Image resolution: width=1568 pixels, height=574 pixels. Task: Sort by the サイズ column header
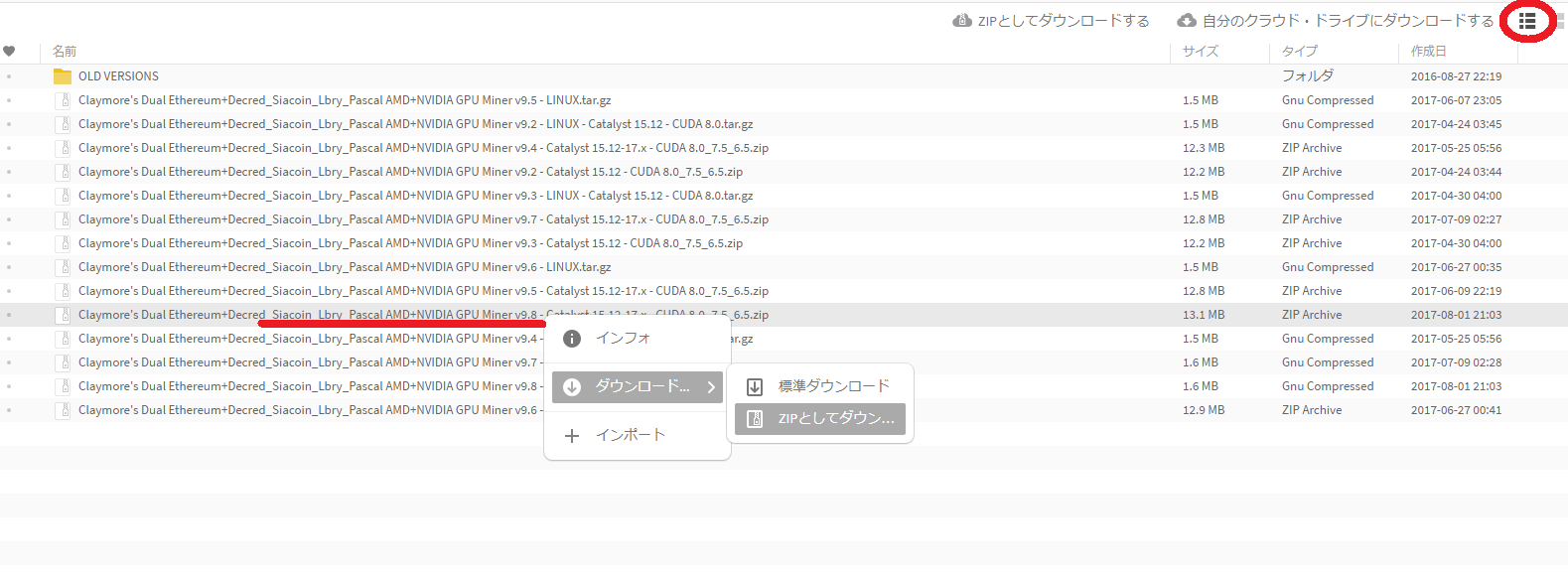[x=1201, y=51]
